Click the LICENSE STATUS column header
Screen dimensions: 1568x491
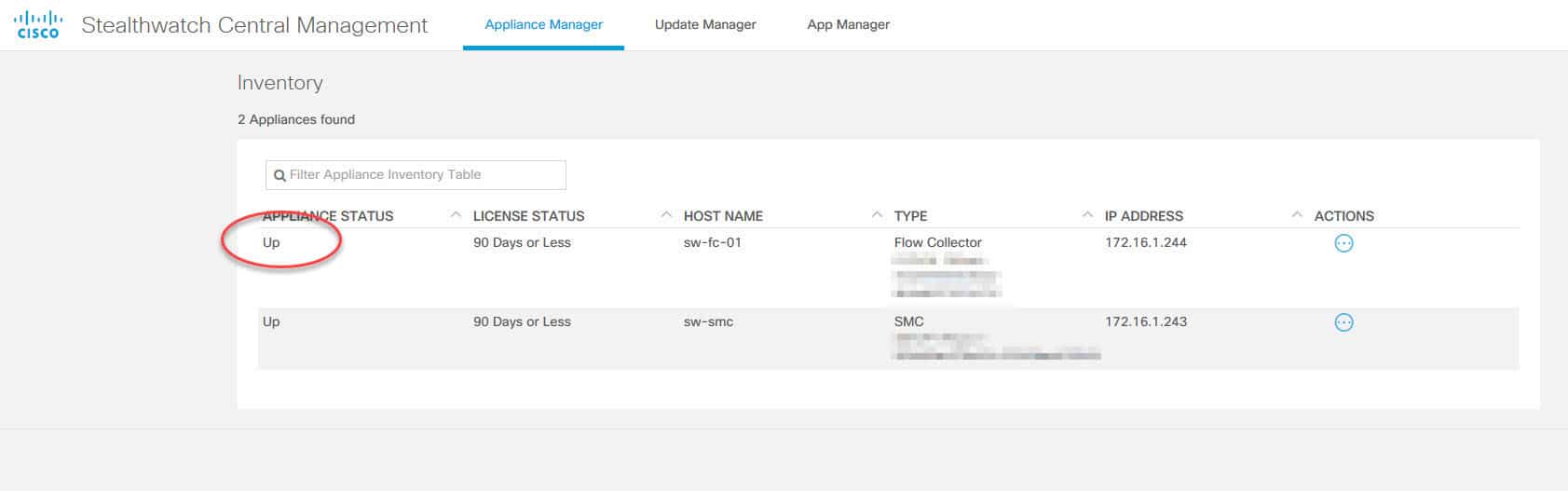(x=529, y=216)
